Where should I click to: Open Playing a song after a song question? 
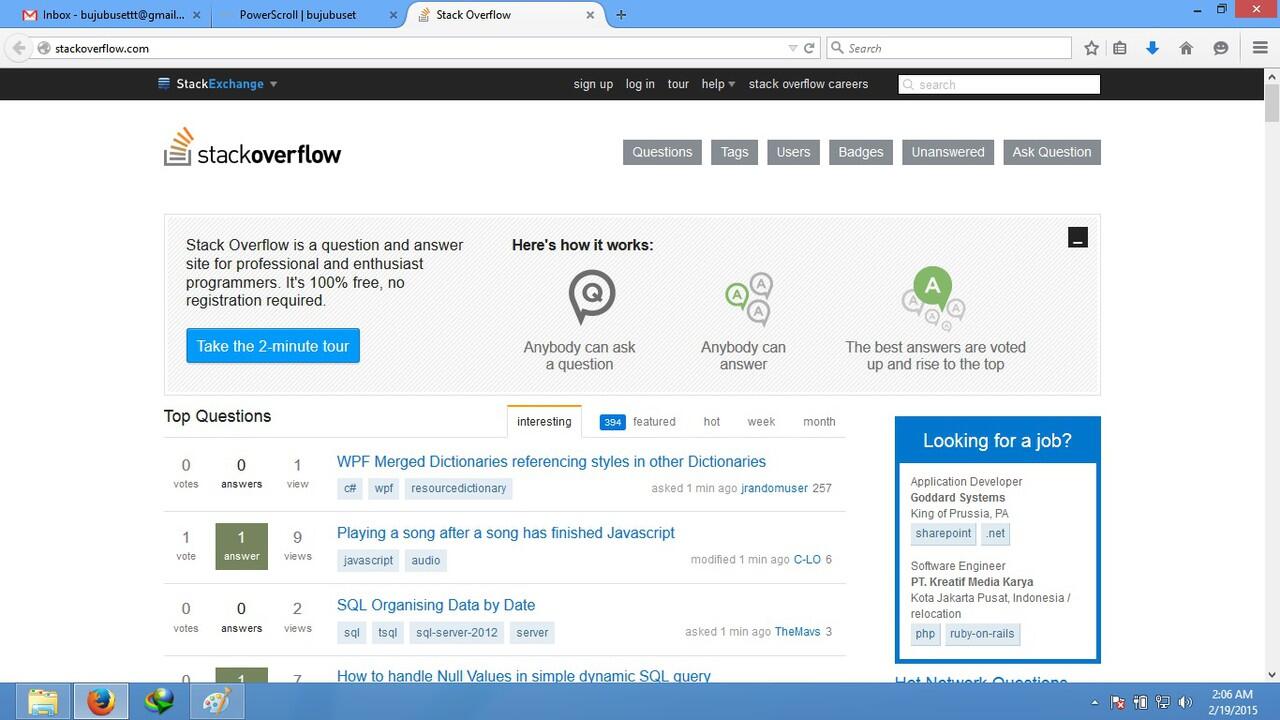point(506,533)
